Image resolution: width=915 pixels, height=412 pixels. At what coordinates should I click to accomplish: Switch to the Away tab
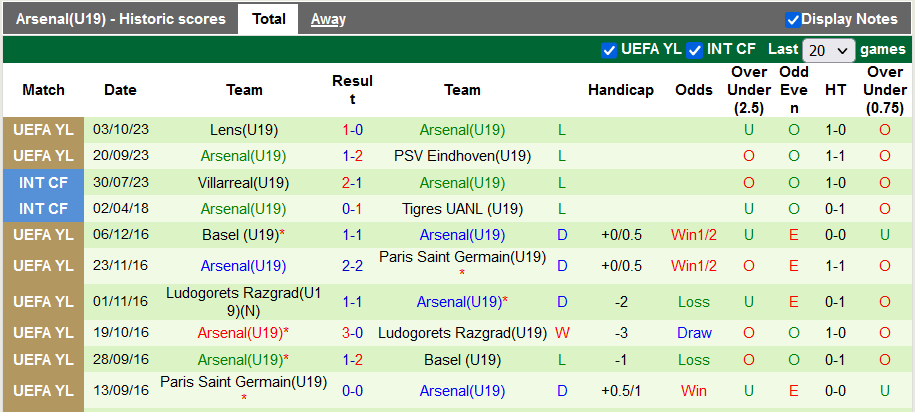point(328,19)
